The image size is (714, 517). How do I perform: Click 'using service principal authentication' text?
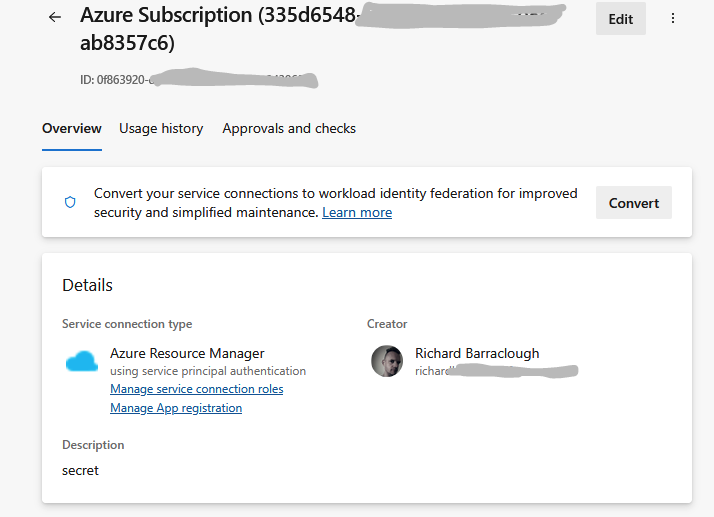point(208,371)
